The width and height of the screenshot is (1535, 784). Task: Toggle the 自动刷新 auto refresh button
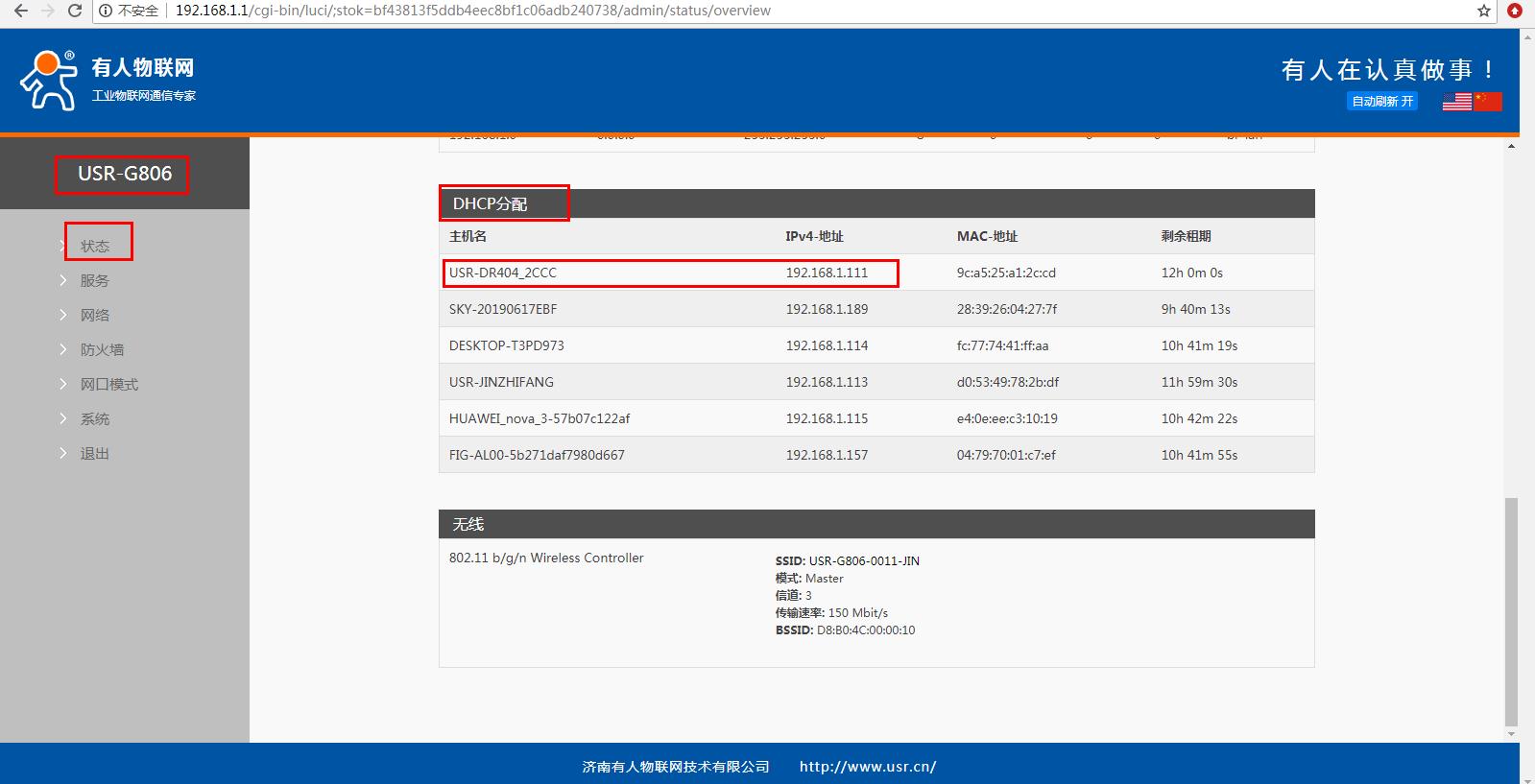pyautogui.click(x=1381, y=101)
